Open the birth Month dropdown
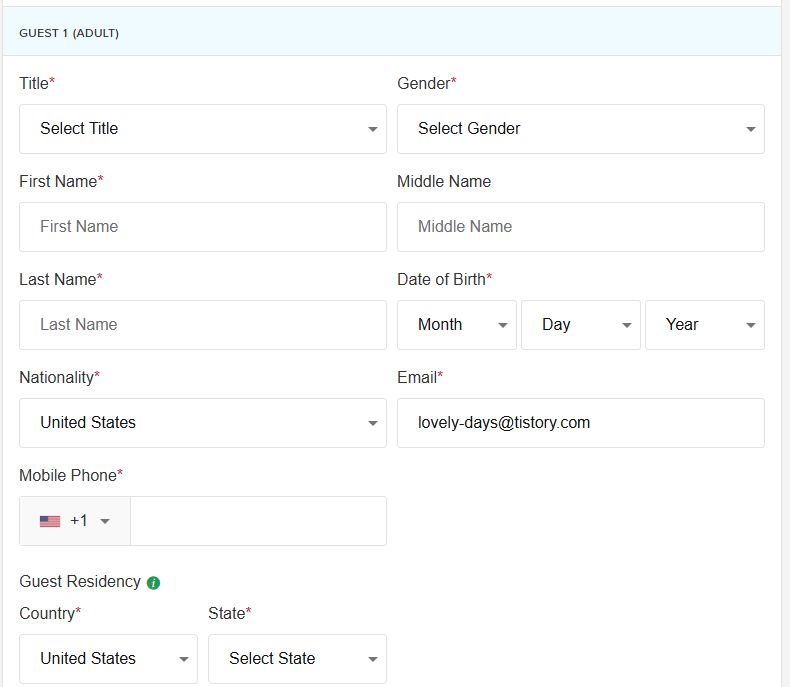This screenshot has width=790, height=687. pos(456,325)
